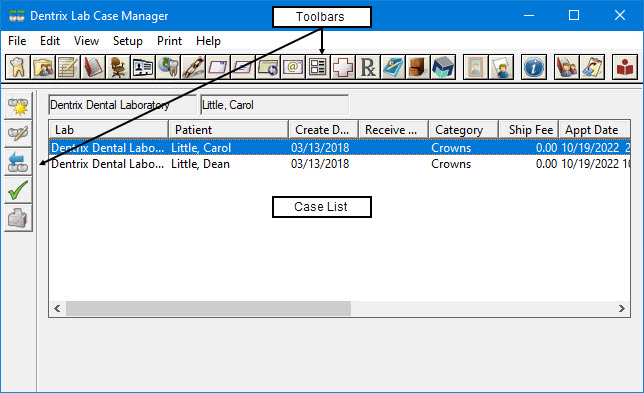
Task: Sort by the Receive ... column header
Action: tap(393, 130)
